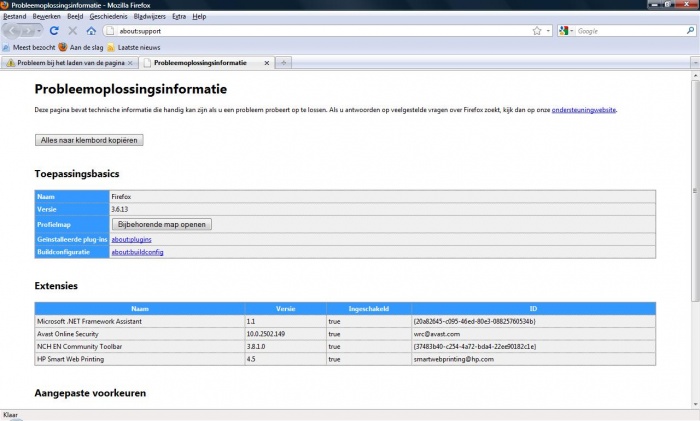Open the Help menu
The height and width of the screenshot is (421, 700).
(x=199, y=17)
